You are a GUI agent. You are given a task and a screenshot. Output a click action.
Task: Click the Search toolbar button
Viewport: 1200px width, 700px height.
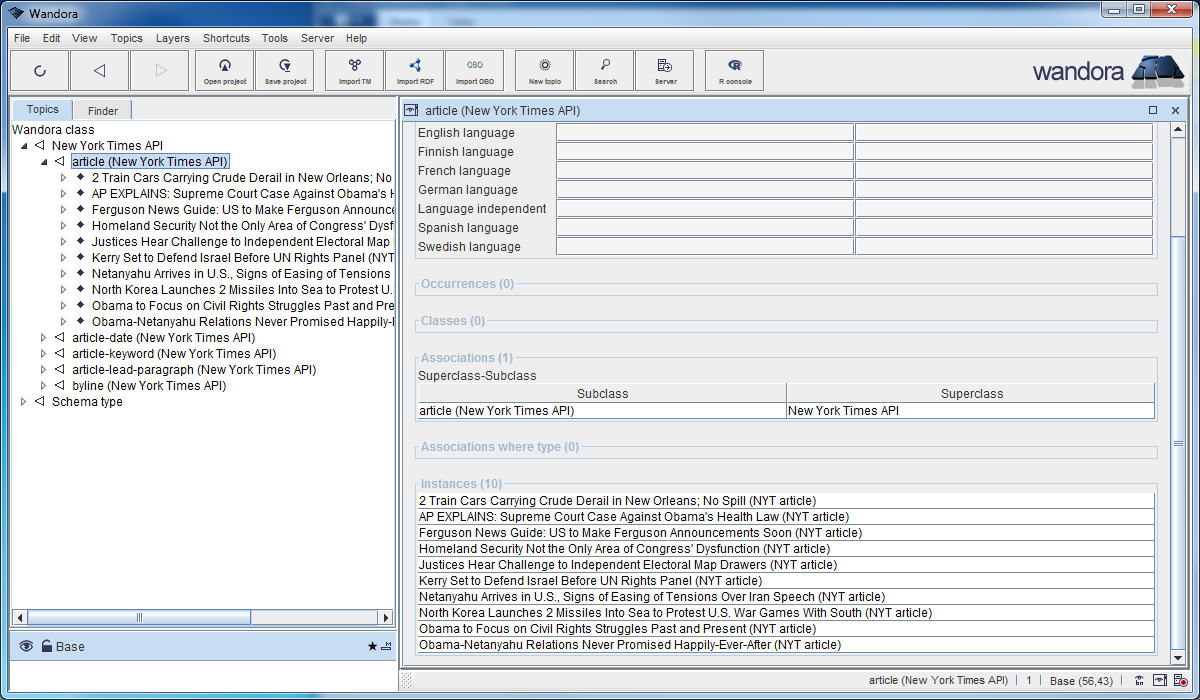(x=604, y=70)
